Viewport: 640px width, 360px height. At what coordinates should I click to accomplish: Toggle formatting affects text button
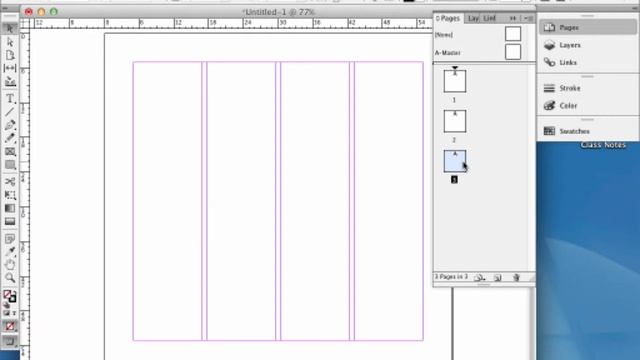click(x=14, y=313)
